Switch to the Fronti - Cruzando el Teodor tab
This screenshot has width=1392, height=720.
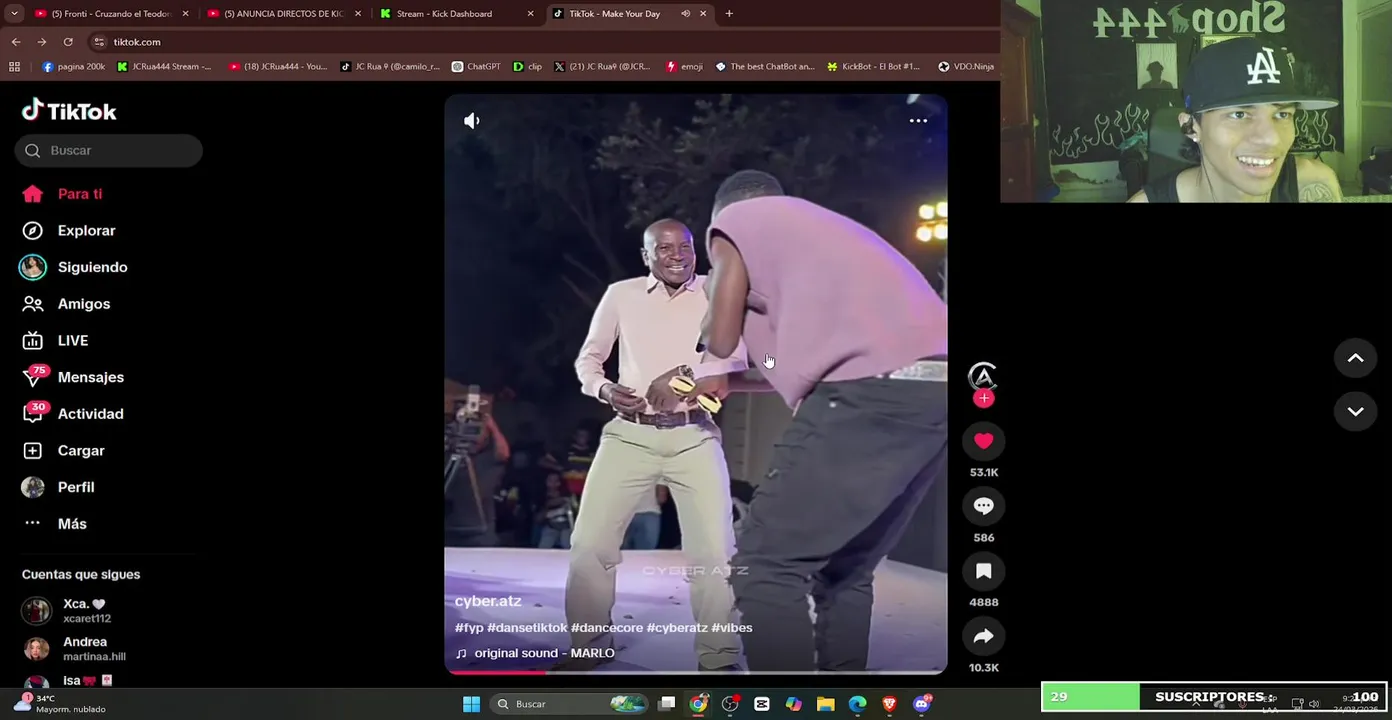click(111, 14)
